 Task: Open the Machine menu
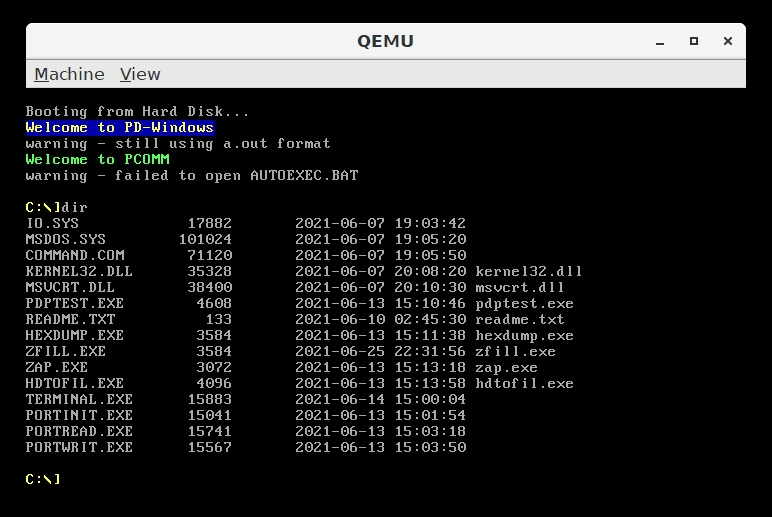pyautogui.click(x=69, y=74)
